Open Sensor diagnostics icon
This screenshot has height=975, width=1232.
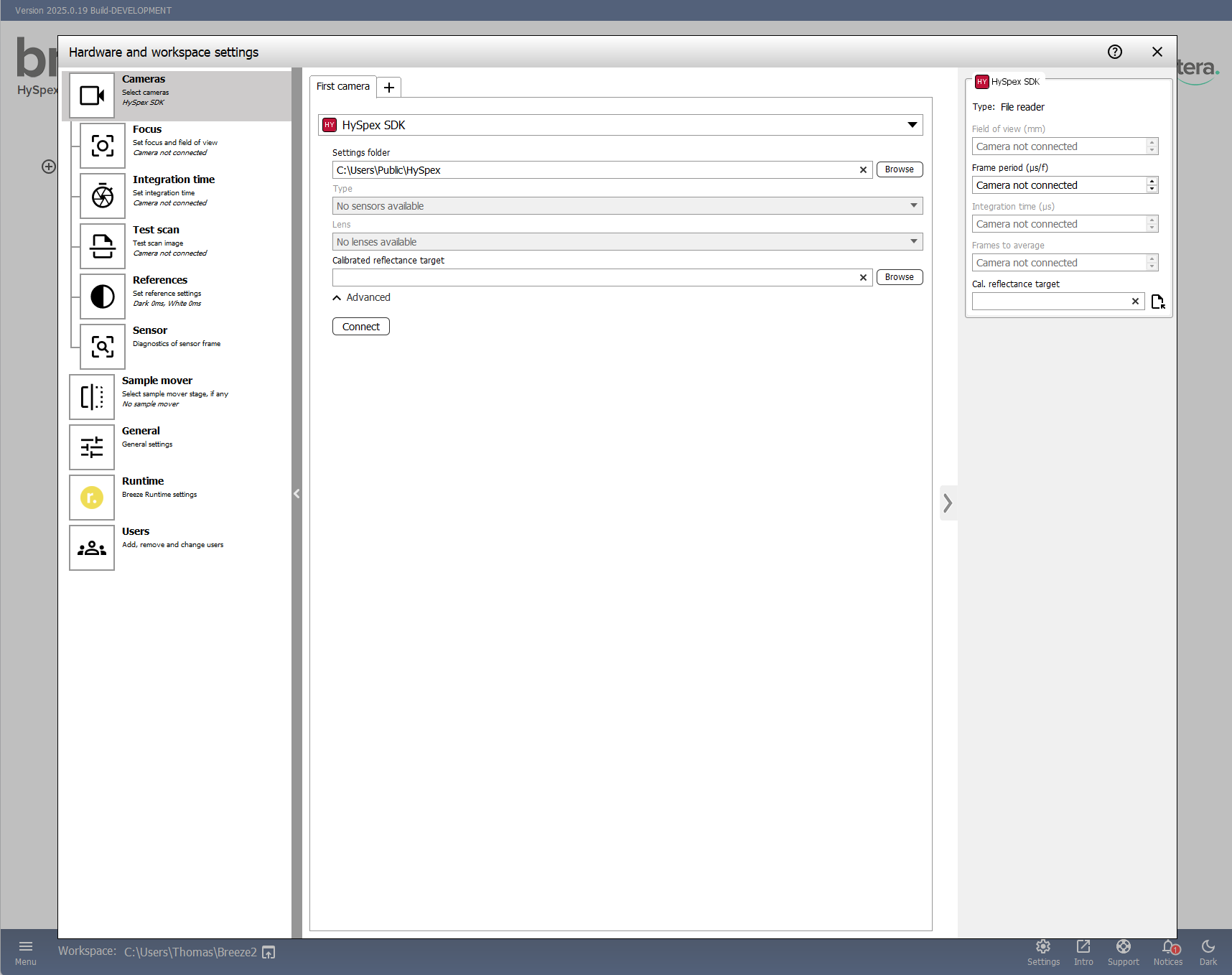pos(102,347)
